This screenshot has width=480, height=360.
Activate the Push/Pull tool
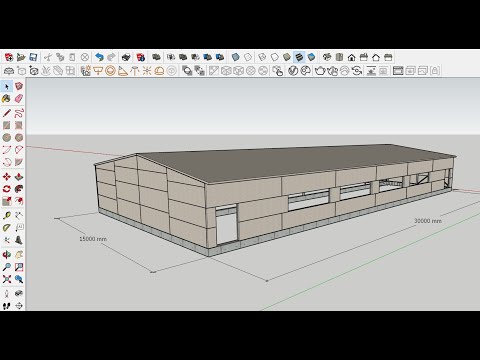click(x=19, y=177)
